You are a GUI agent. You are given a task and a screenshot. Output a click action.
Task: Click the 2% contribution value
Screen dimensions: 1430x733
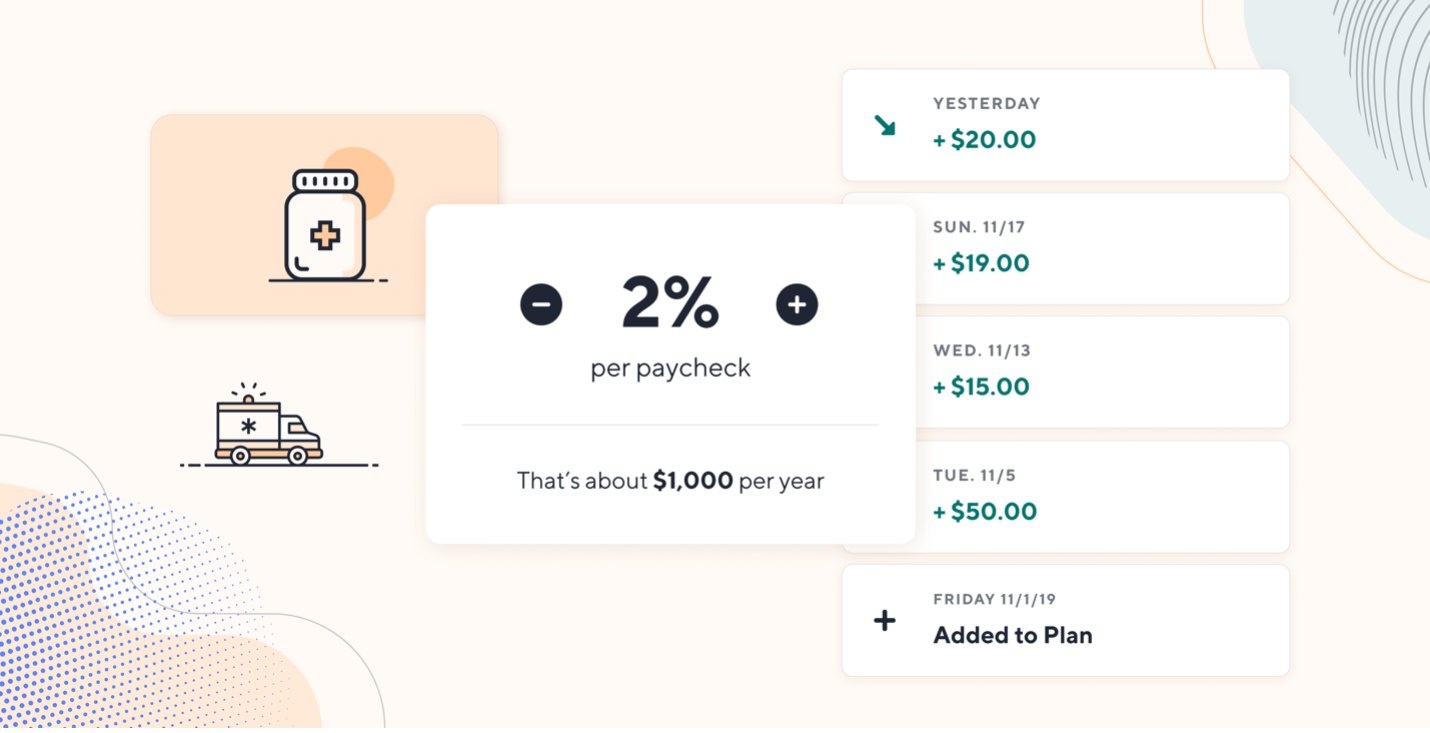[x=670, y=303]
